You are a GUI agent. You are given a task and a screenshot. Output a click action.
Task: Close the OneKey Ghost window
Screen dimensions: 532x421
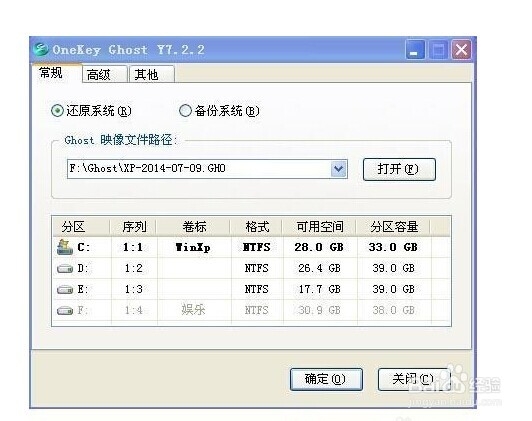pyautogui.click(x=461, y=50)
